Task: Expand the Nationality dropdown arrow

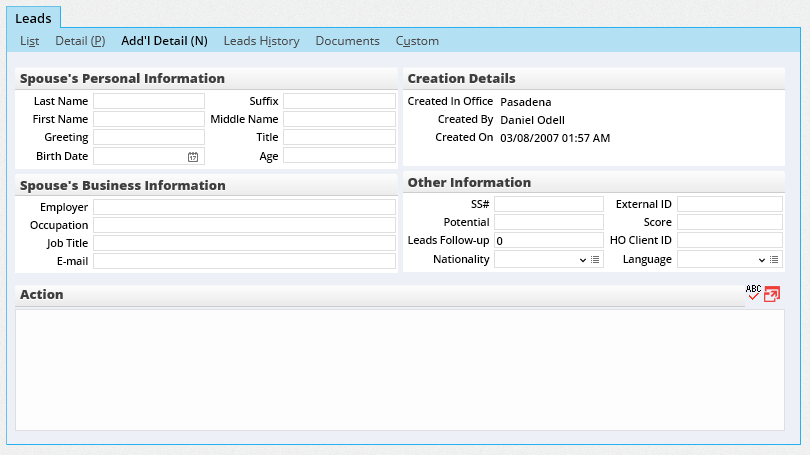Action: coord(582,260)
